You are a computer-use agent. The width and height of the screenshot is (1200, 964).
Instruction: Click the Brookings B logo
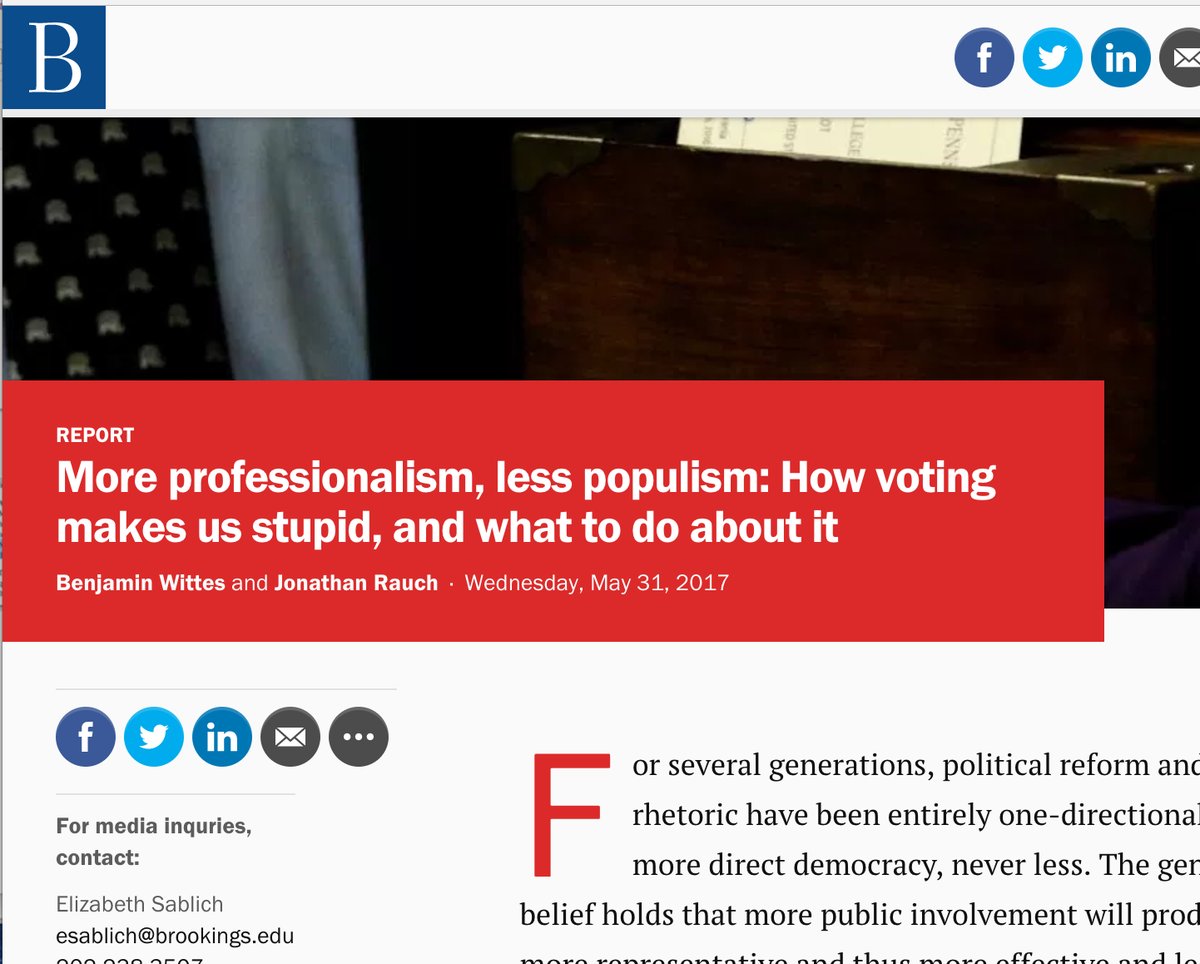tap(54, 57)
